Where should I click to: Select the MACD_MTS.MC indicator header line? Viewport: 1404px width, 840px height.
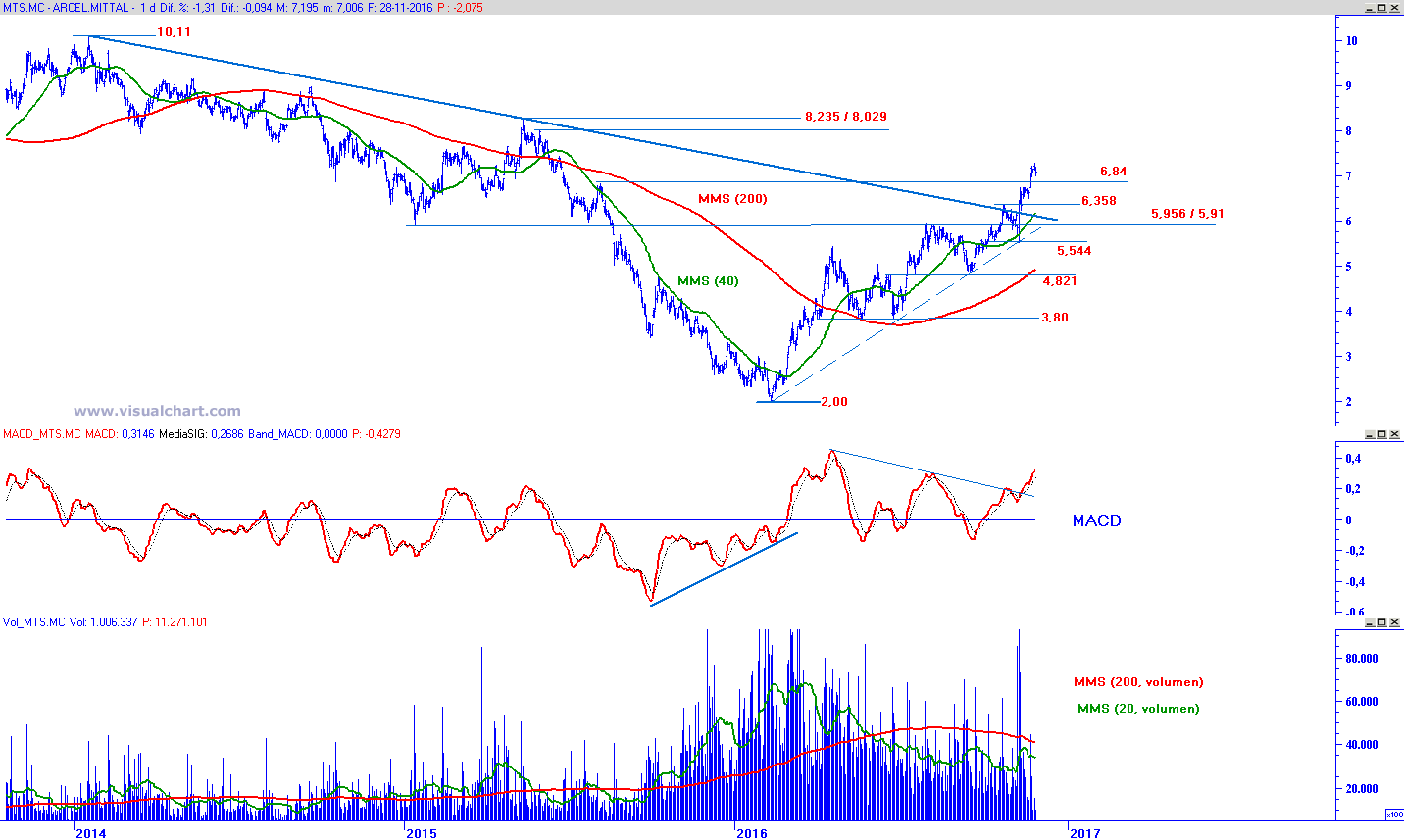click(x=202, y=434)
